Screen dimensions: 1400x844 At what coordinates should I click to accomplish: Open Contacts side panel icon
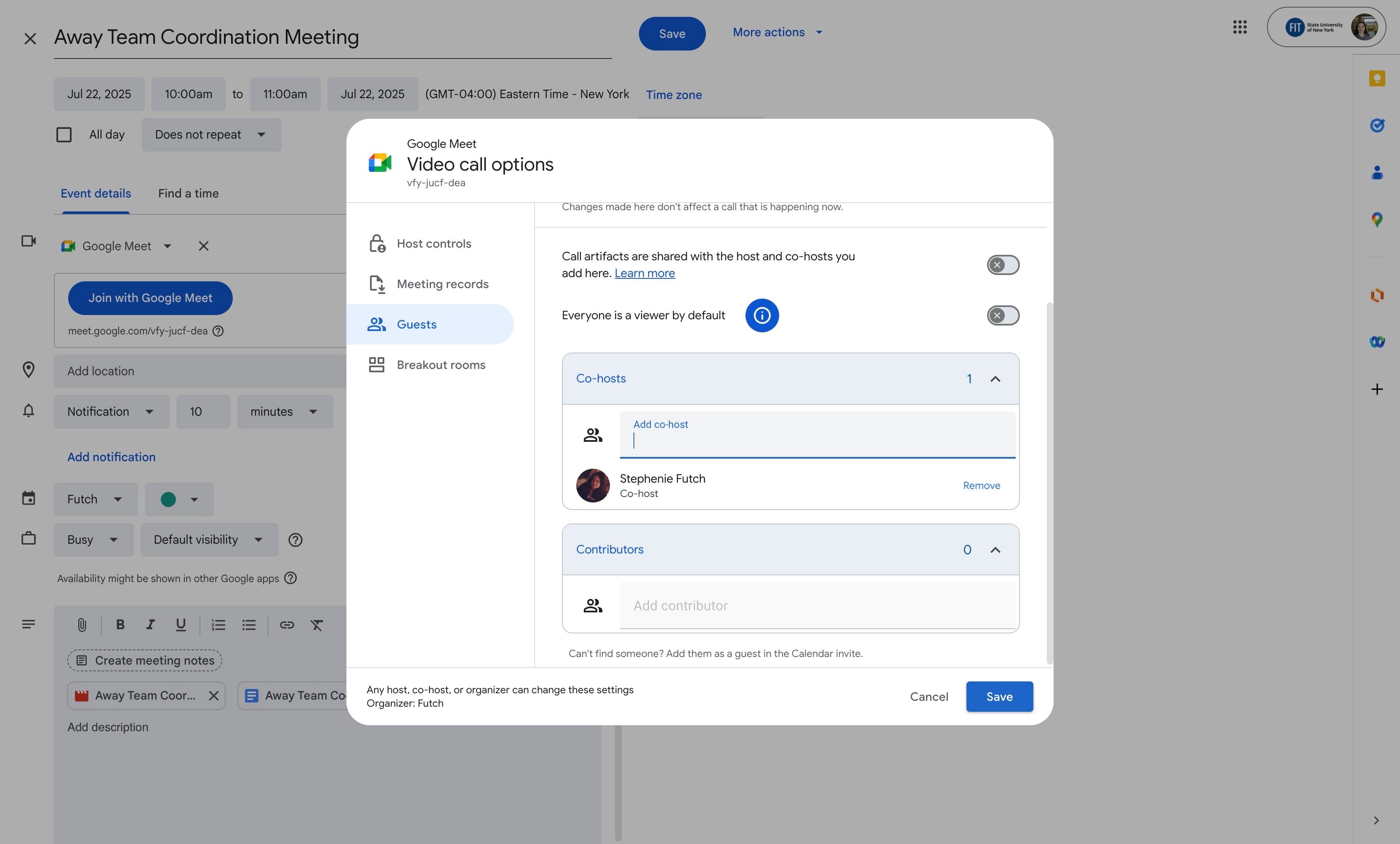pos(1377,172)
